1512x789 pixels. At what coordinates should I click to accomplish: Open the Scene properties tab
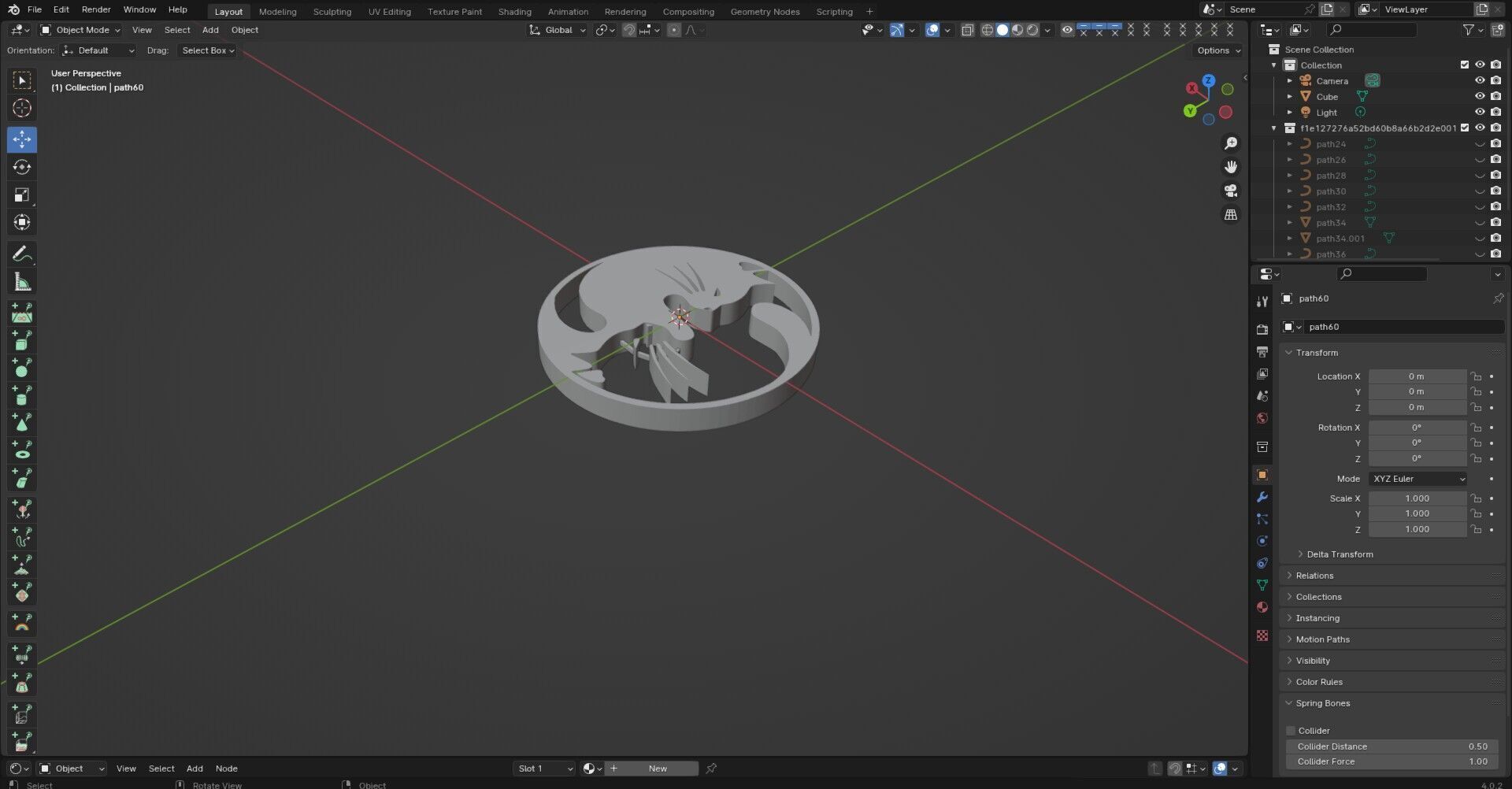pos(1262,396)
